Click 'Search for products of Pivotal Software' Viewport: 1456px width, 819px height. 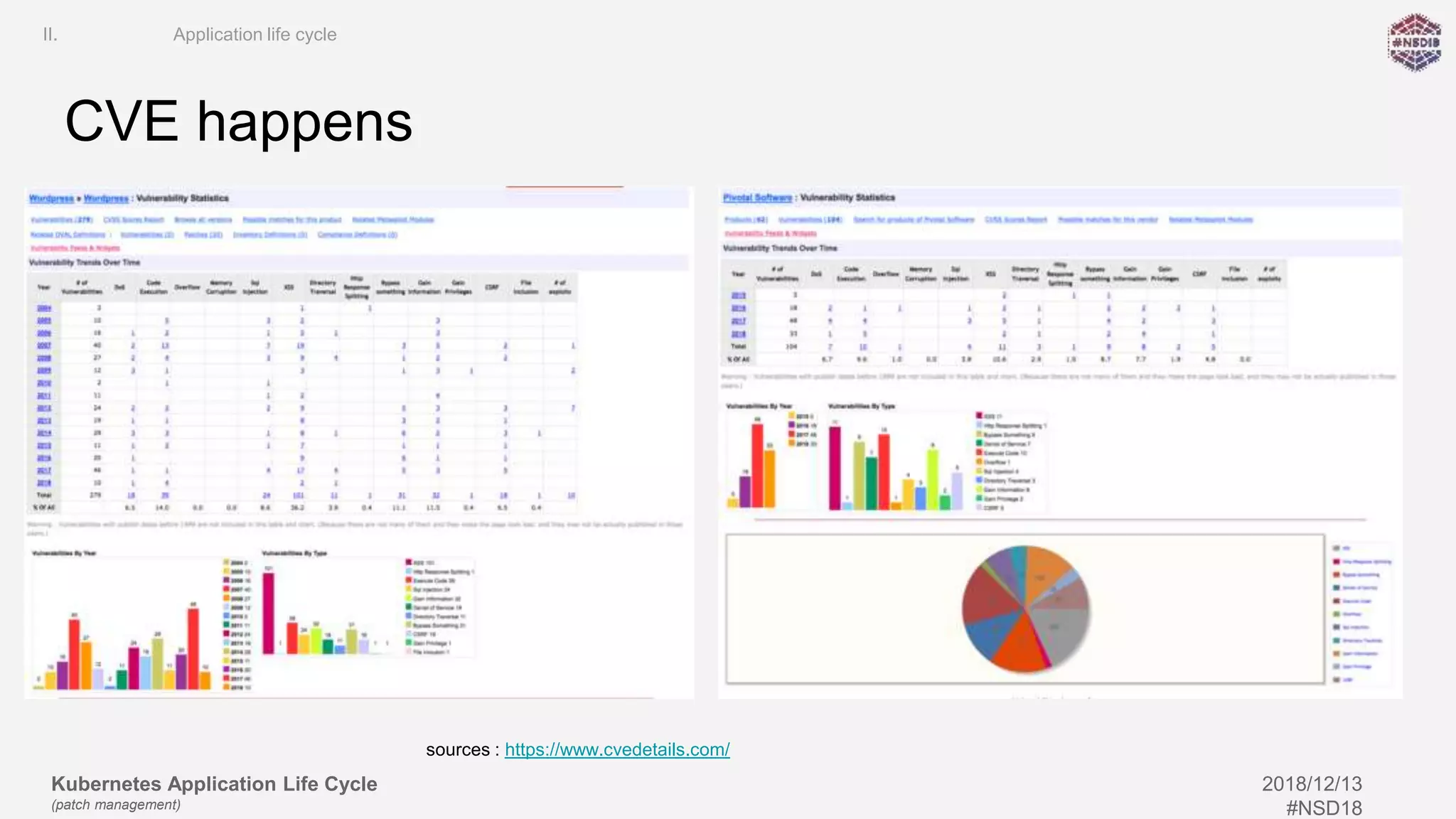coord(914,220)
